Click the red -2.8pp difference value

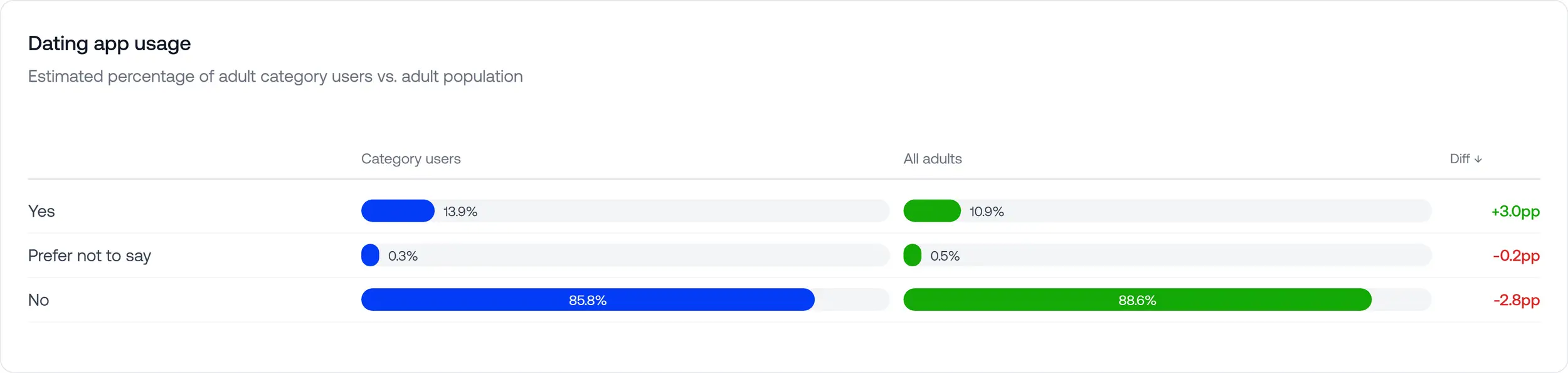click(1515, 300)
